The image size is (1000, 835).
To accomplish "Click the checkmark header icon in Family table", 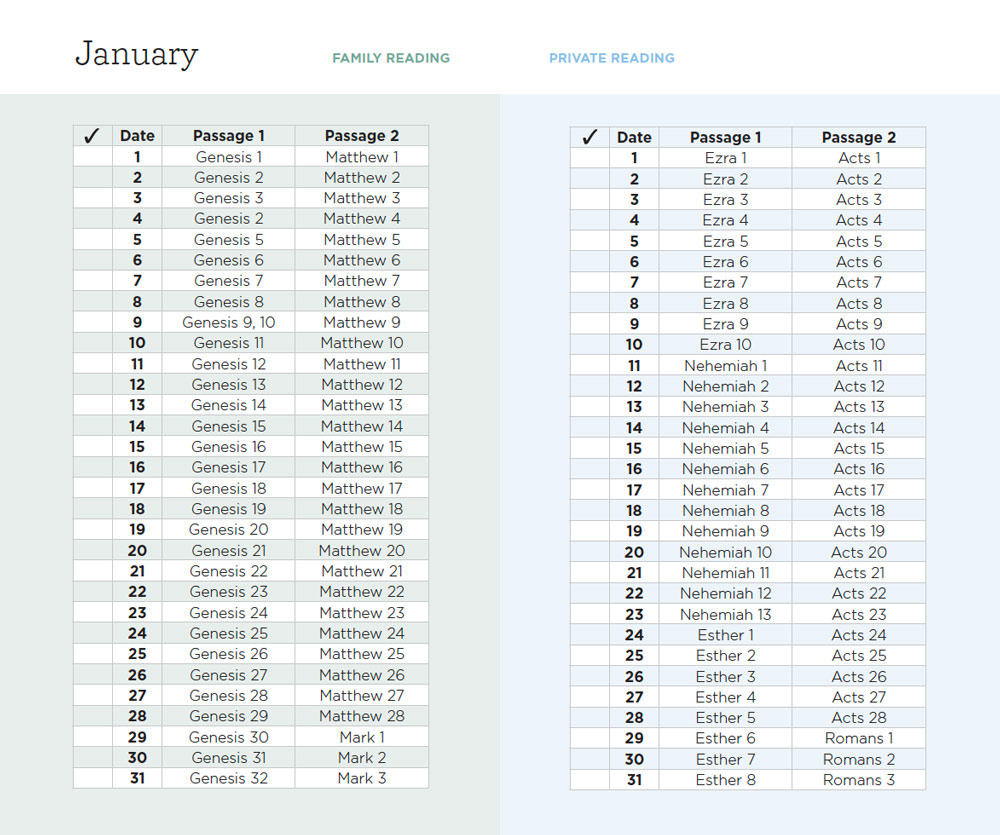I will click(92, 136).
